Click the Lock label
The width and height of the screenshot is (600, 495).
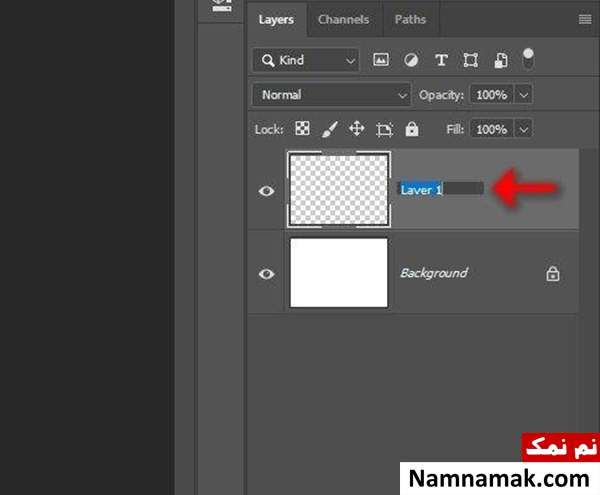pyautogui.click(x=269, y=130)
